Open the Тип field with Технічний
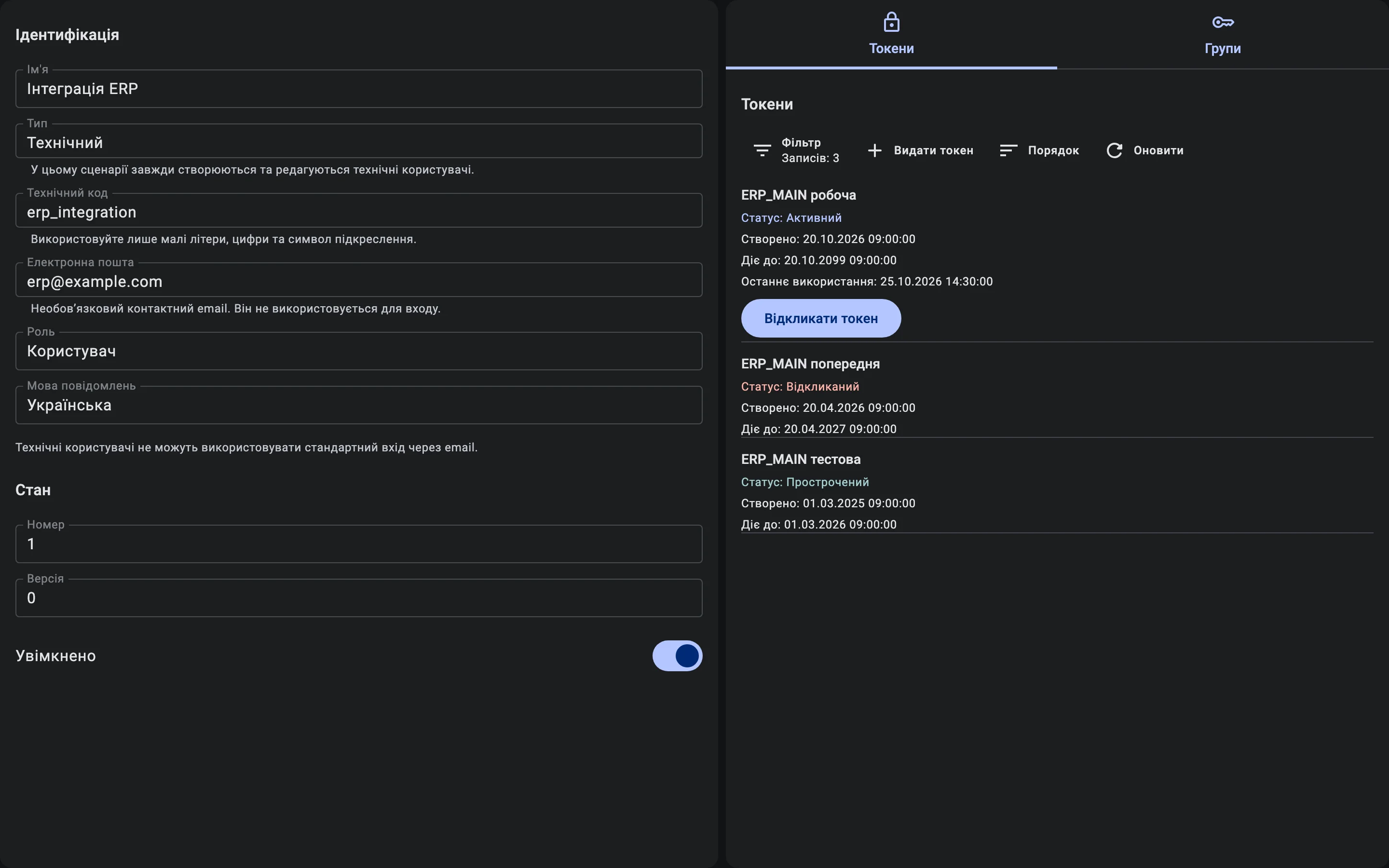The height and width of the screenshot is (868, 1389). click(x=359, y=141)
